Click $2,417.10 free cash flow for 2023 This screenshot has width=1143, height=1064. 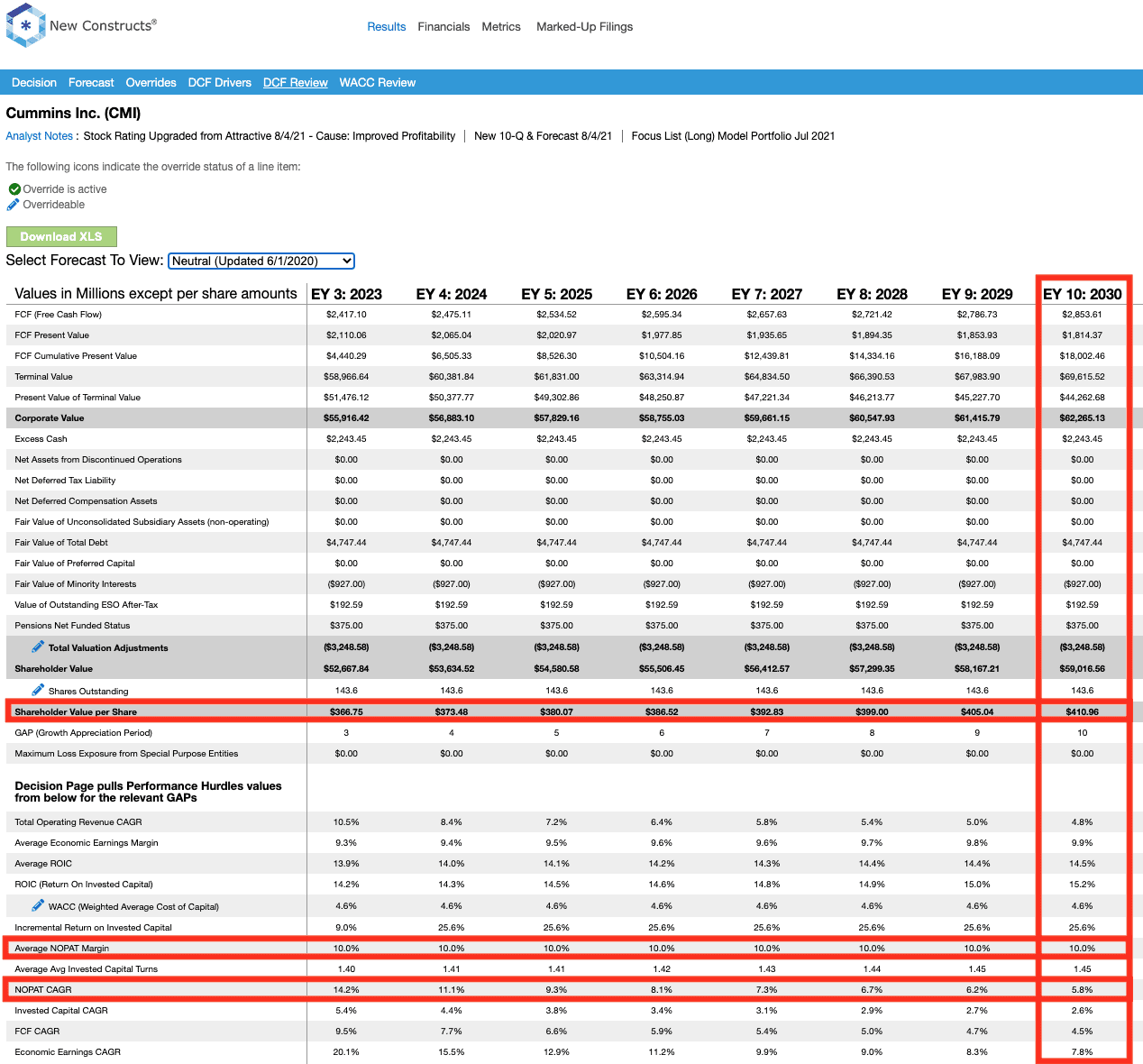pyautogui.click(x=346, y=315)
